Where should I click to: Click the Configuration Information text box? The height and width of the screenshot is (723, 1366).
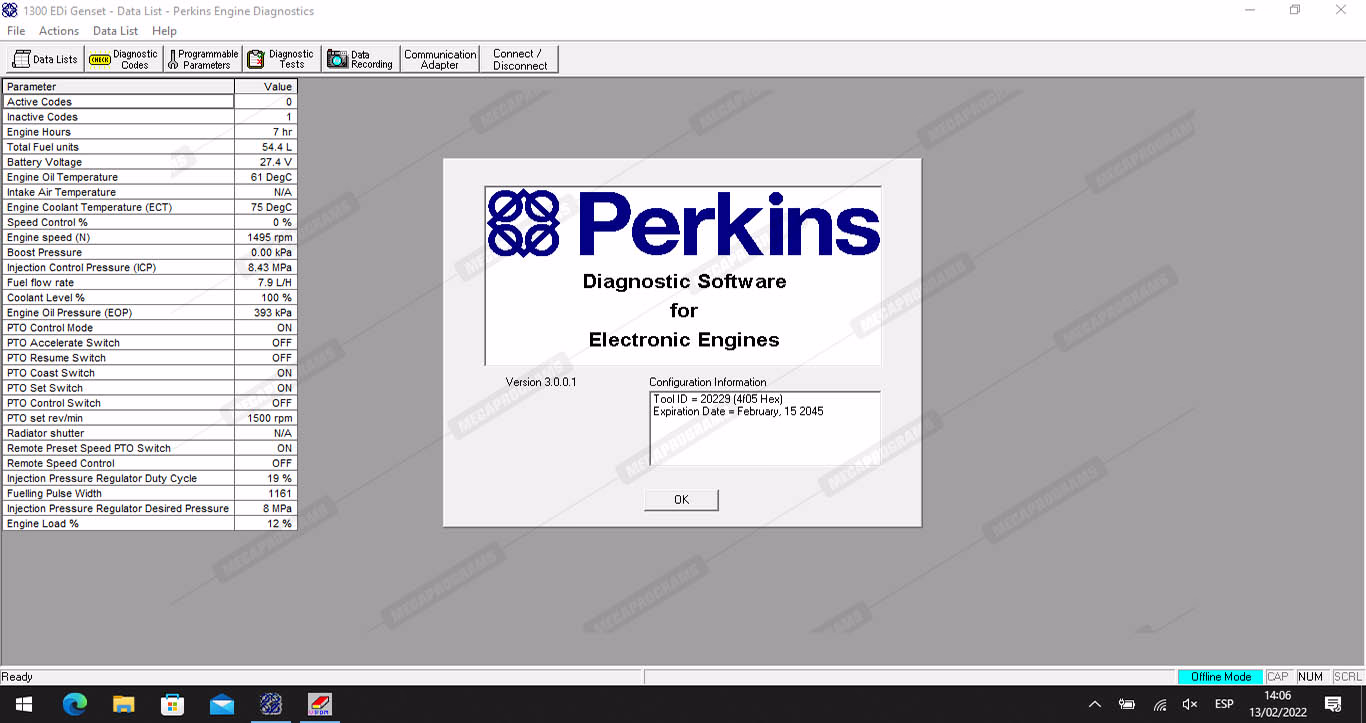(764, 429)
